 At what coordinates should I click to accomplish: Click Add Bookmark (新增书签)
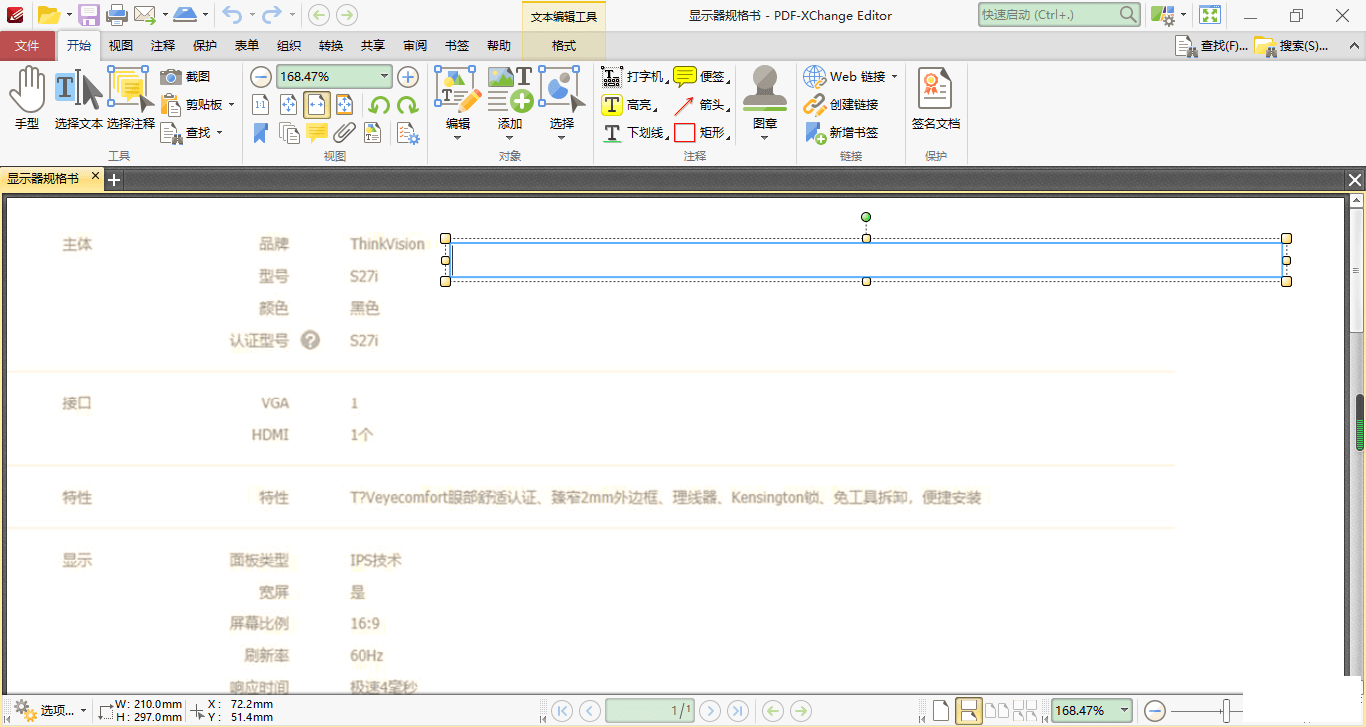pos(841,133)
